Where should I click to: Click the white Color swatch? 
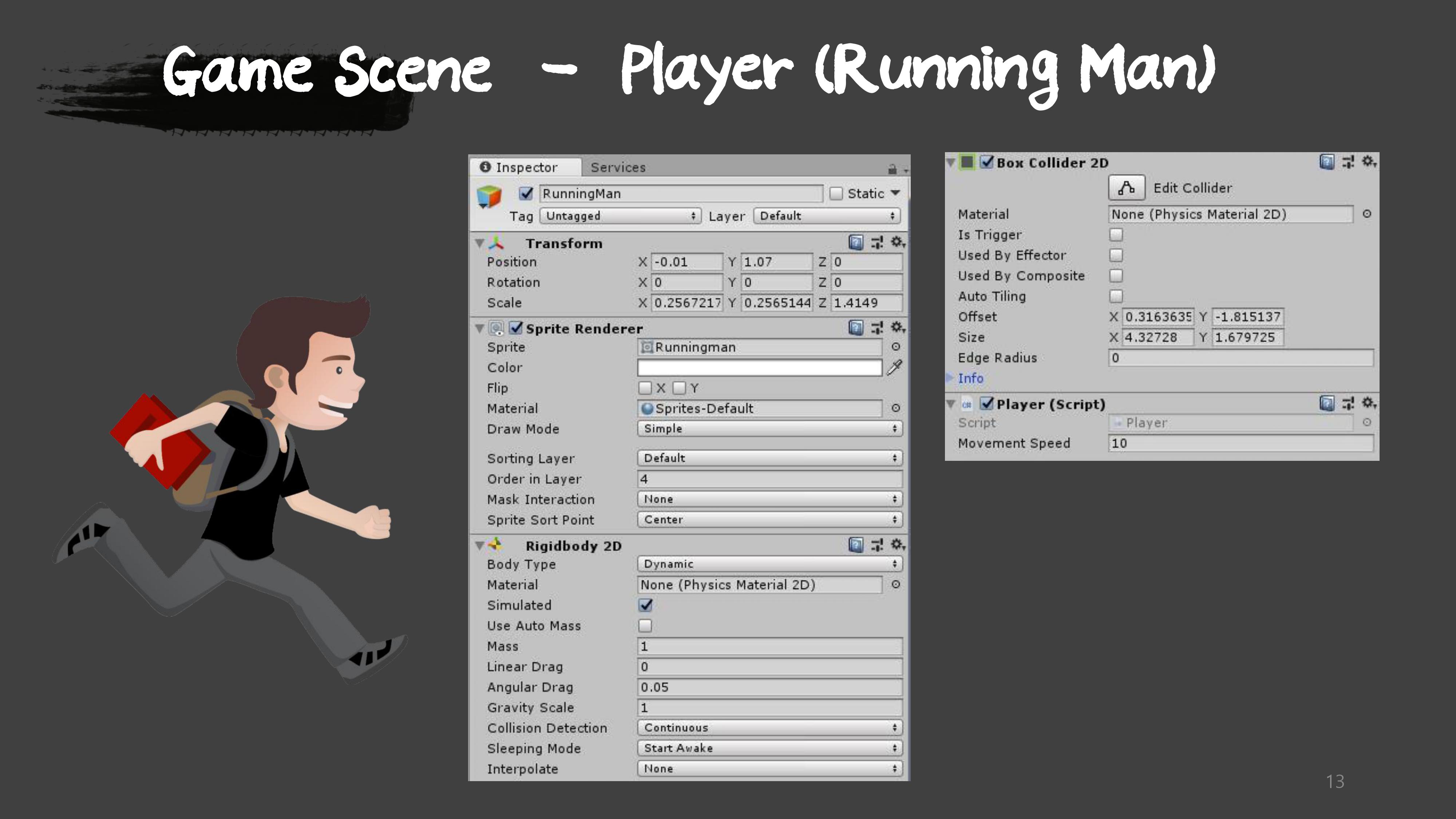760,367
